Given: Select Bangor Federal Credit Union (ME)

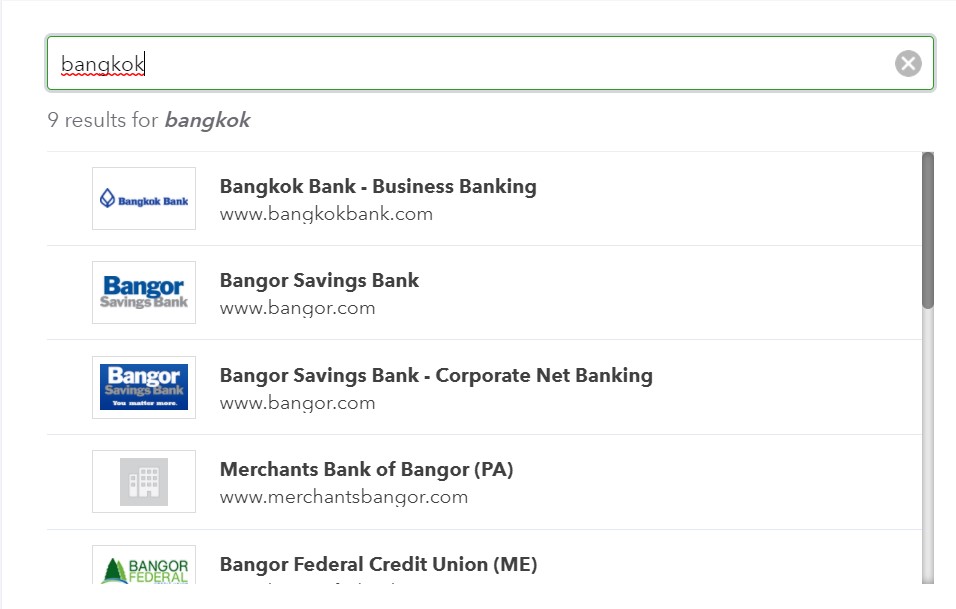Looking at the screenshot, I should click(x=378, y=565).
